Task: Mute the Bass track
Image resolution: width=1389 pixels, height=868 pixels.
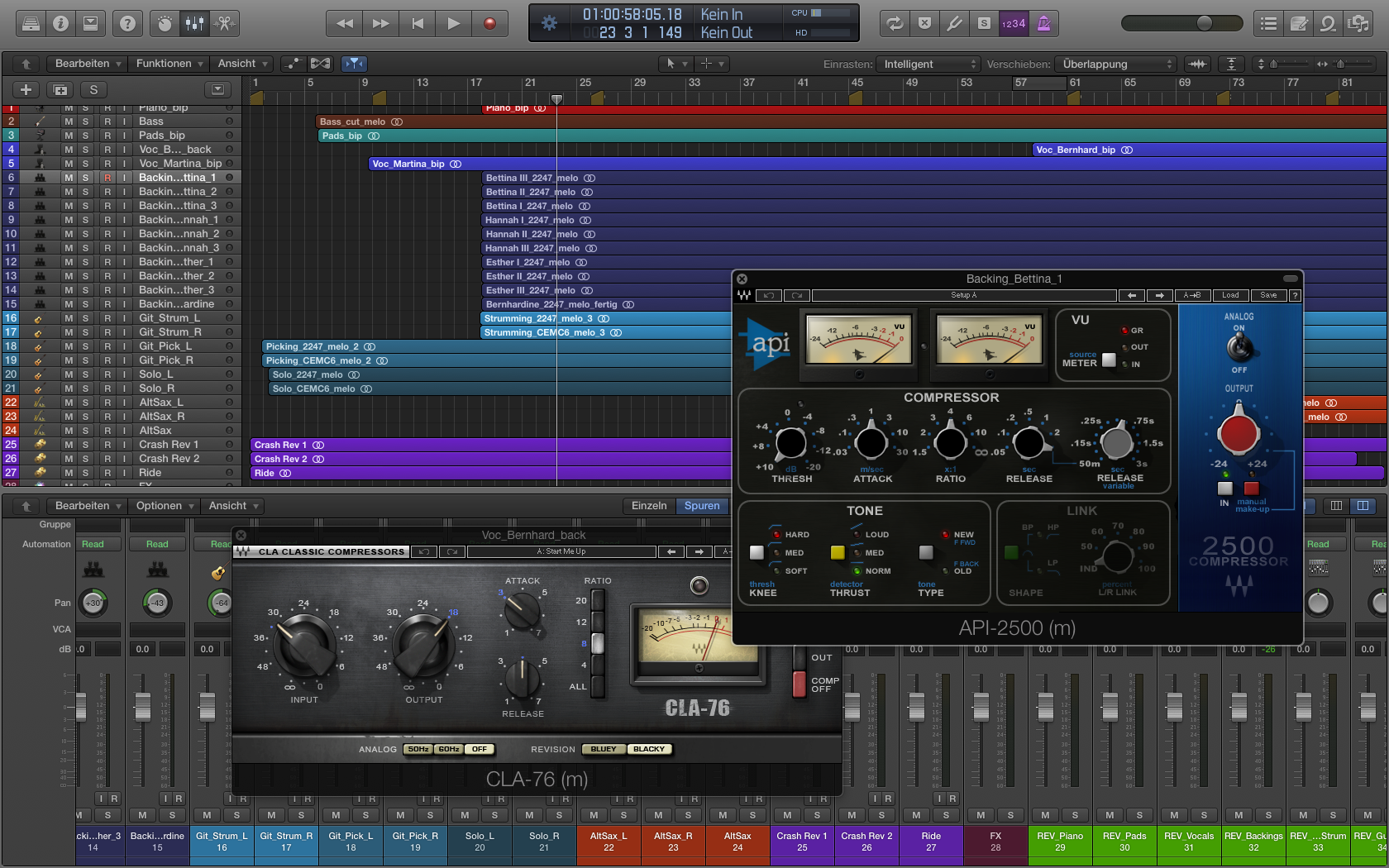Action: (x=69, y=122)
